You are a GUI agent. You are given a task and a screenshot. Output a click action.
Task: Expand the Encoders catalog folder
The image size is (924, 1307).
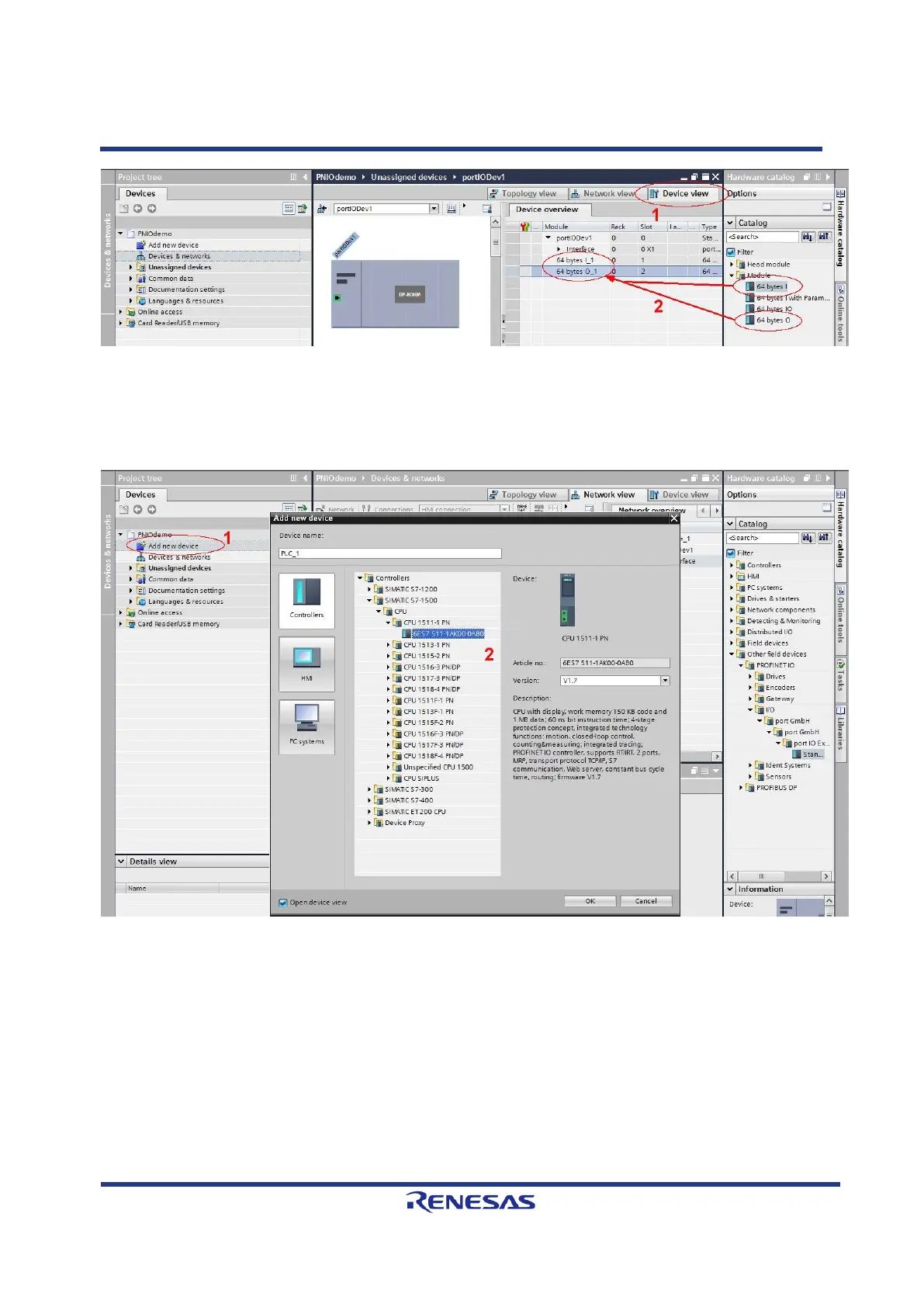coord(750,688)
